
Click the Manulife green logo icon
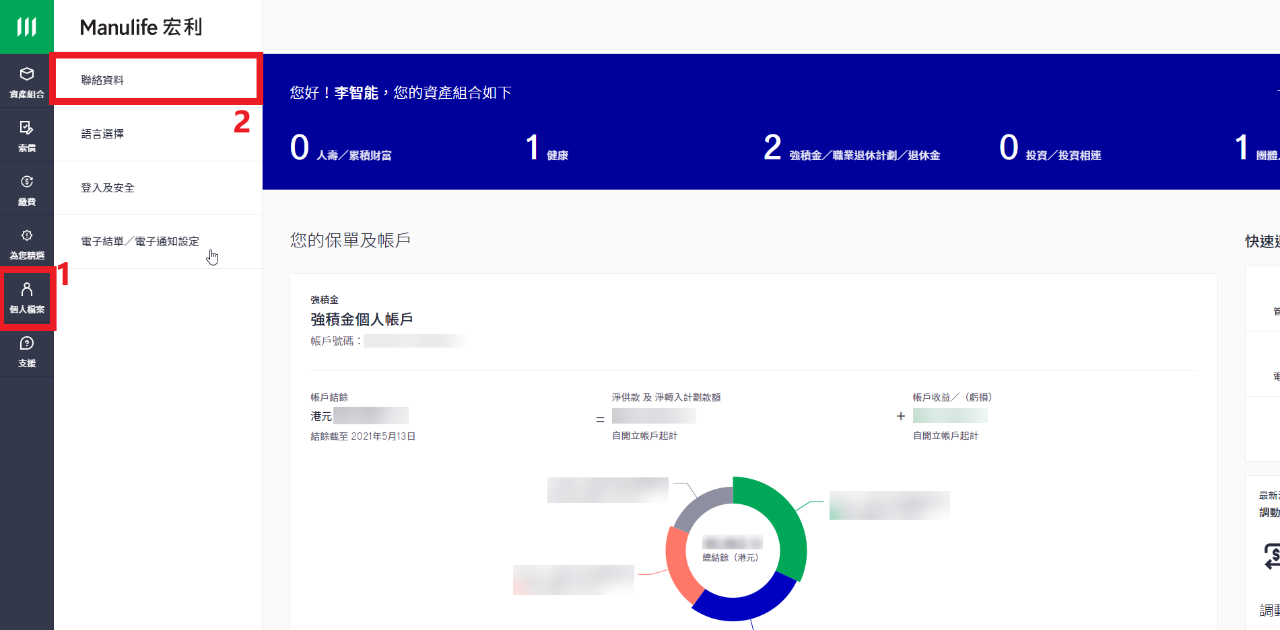27,27
